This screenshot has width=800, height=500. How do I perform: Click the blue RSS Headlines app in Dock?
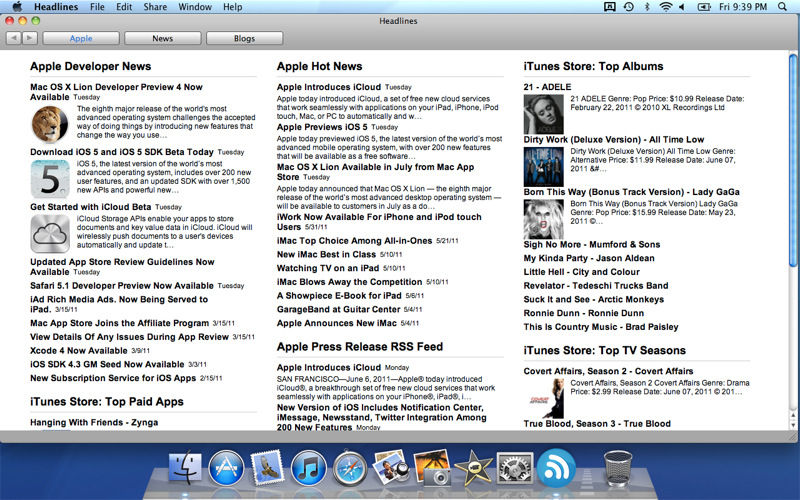(556, 467)
